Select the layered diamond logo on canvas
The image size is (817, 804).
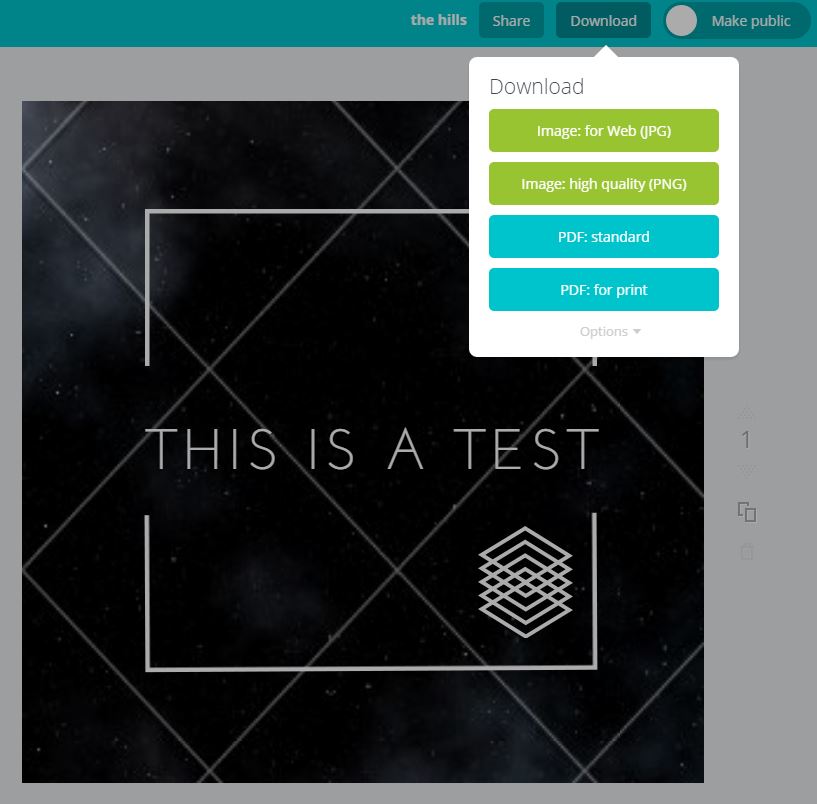[525, 581]
